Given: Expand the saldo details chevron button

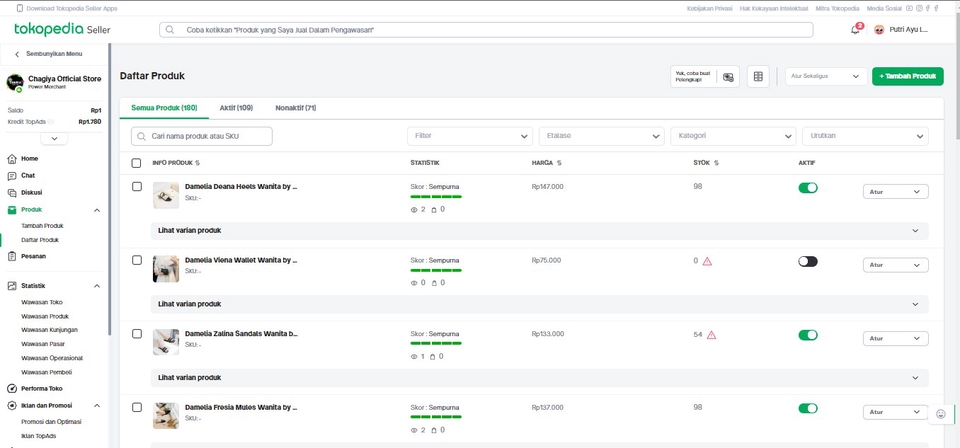Looking at the screenshot, I should (54, 139).
